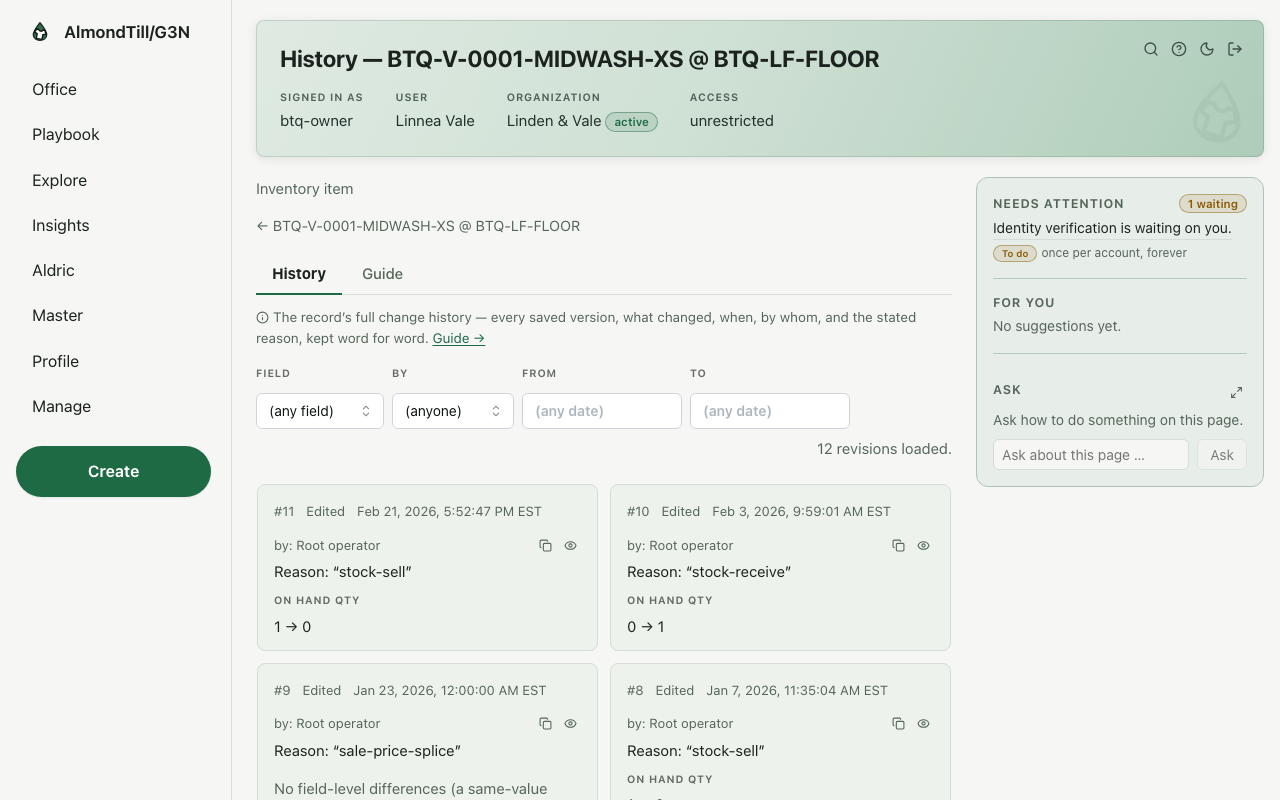Open the search icon in header

1151,49
